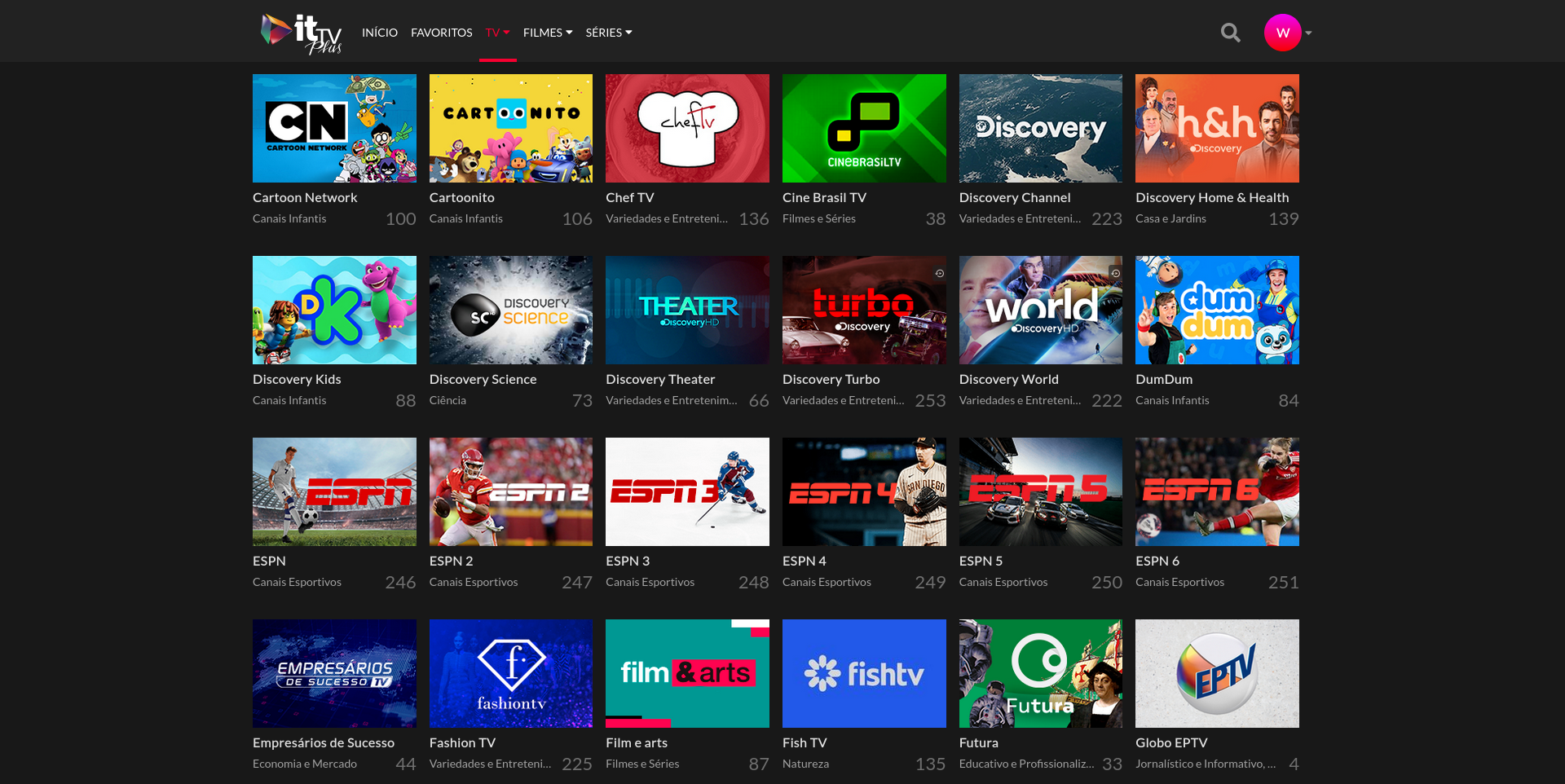Screen dimensions: 1565x784
Task: Expand the TV dropdown menu
Action: point(497,33)
